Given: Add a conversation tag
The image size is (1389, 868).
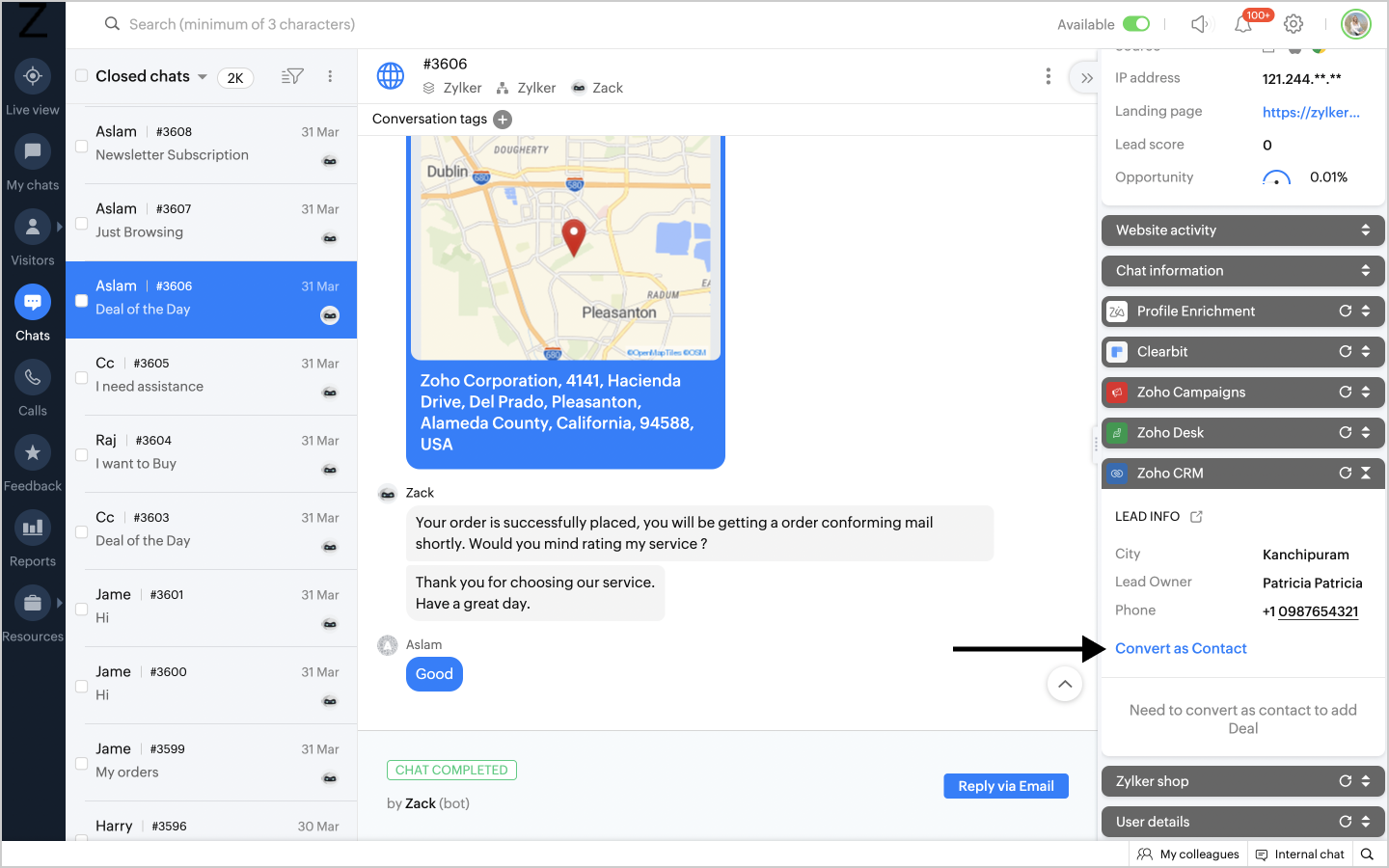Looking at the screenshot, I should [503, 120].
